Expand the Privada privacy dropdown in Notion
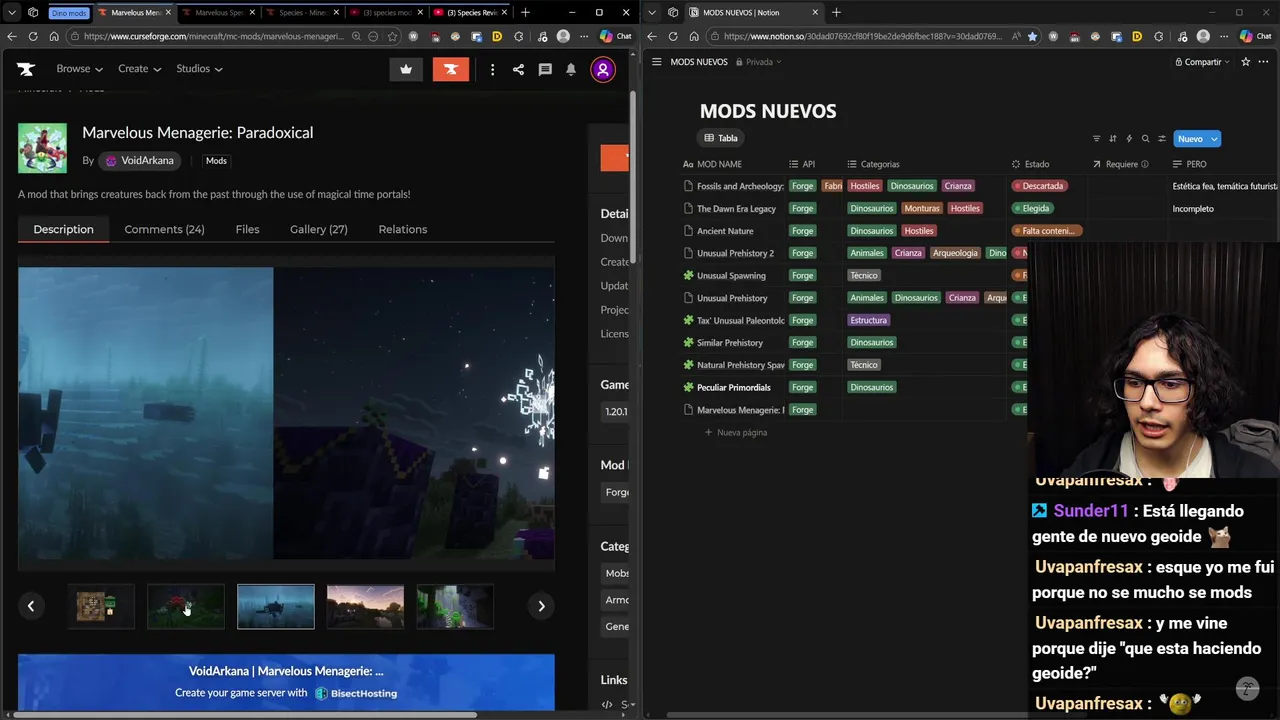Image resolution: width=1280 pixels, height=720 pixels. [759, 62]
